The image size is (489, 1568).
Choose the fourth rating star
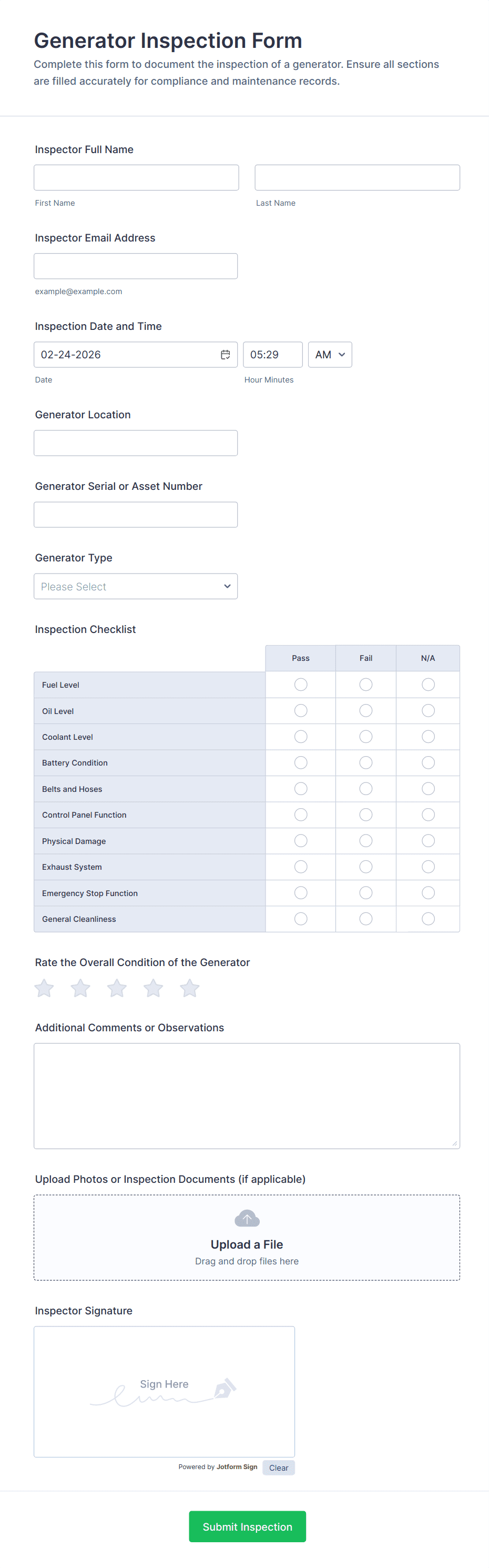tap(153, 988)
